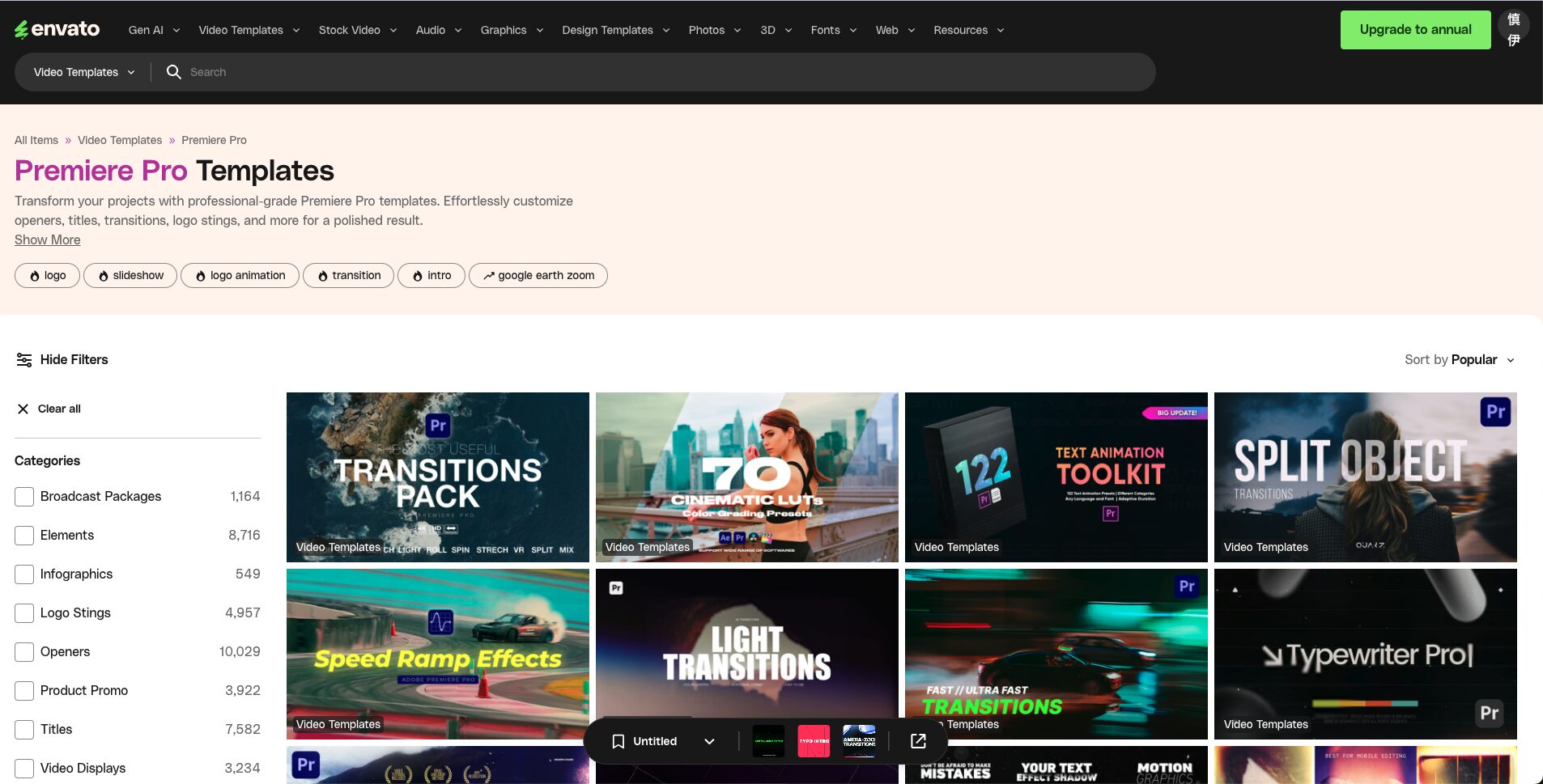Click the bookmark icon beside Untitled collection
This screenshot has width=1543, height=784.
pos(618,741)
